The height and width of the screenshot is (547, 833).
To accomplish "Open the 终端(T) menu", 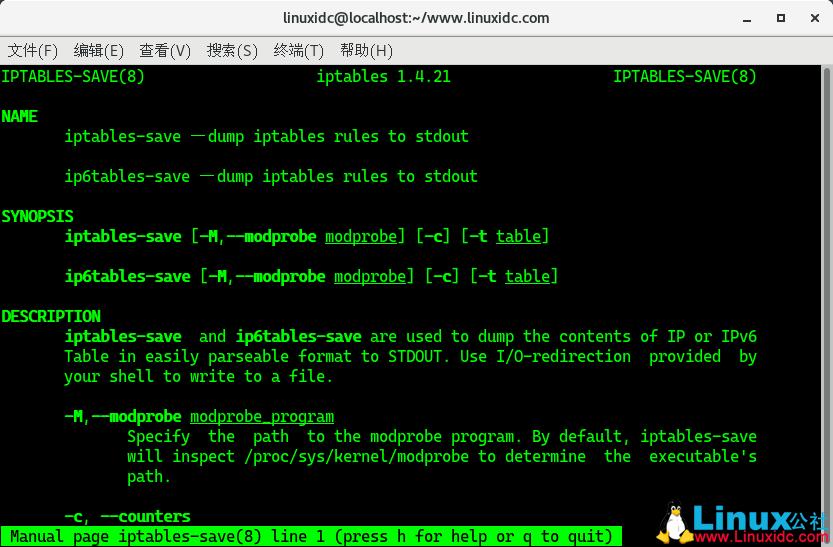I will pyautogui.click(x=299, y=50).
